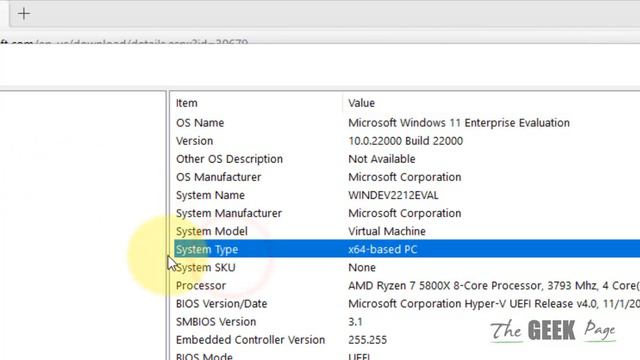640x360 pixels.
Task: Select the 'Virtual Machine' value
Action: [x=387, y=231]
